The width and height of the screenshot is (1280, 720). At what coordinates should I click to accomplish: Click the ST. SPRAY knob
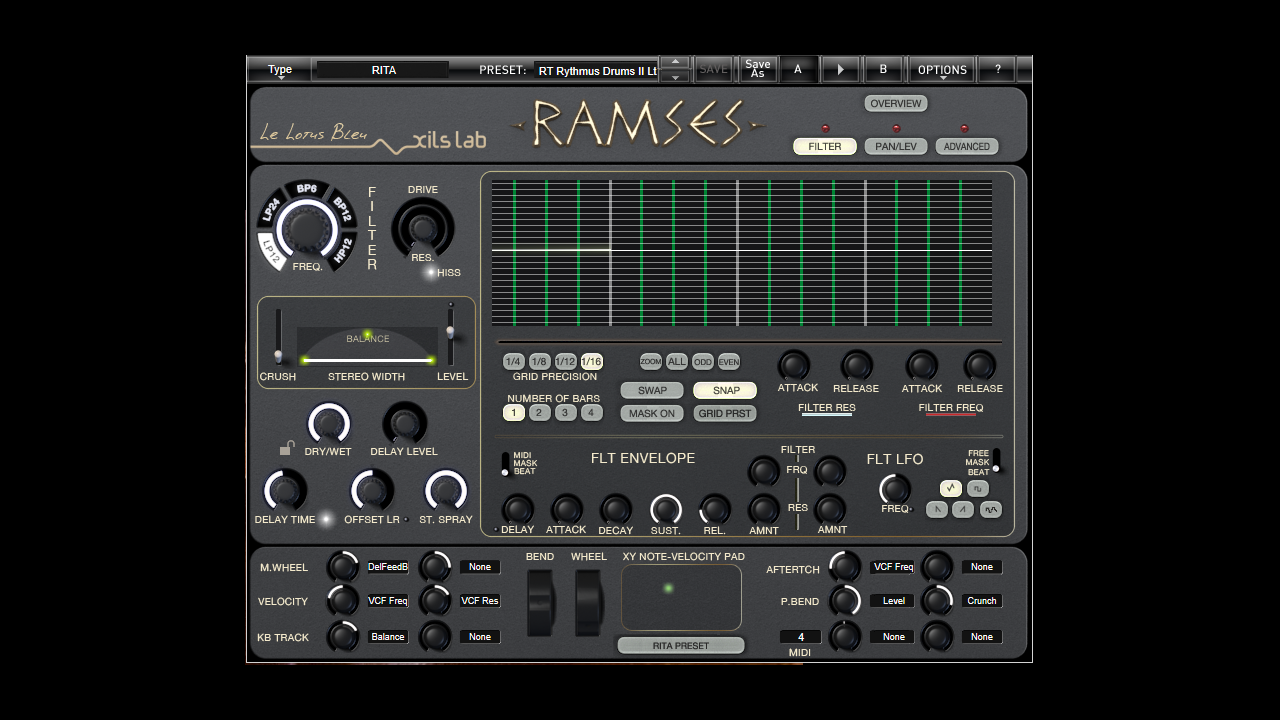coord(446,492)
